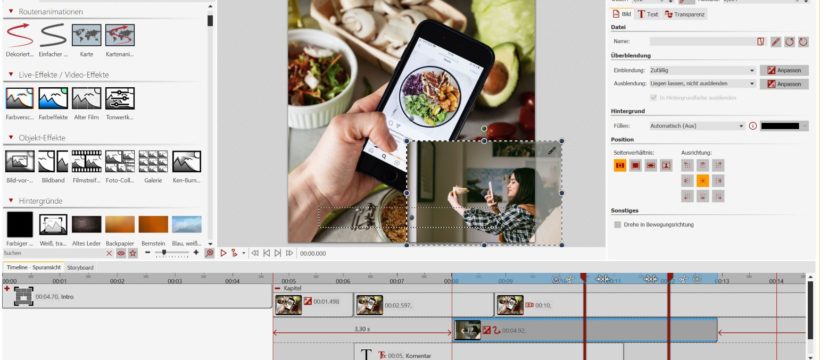The image size is (820, 360).
Task: Select the Ken-Burns effect icon
Action: [x=187, y=161]
